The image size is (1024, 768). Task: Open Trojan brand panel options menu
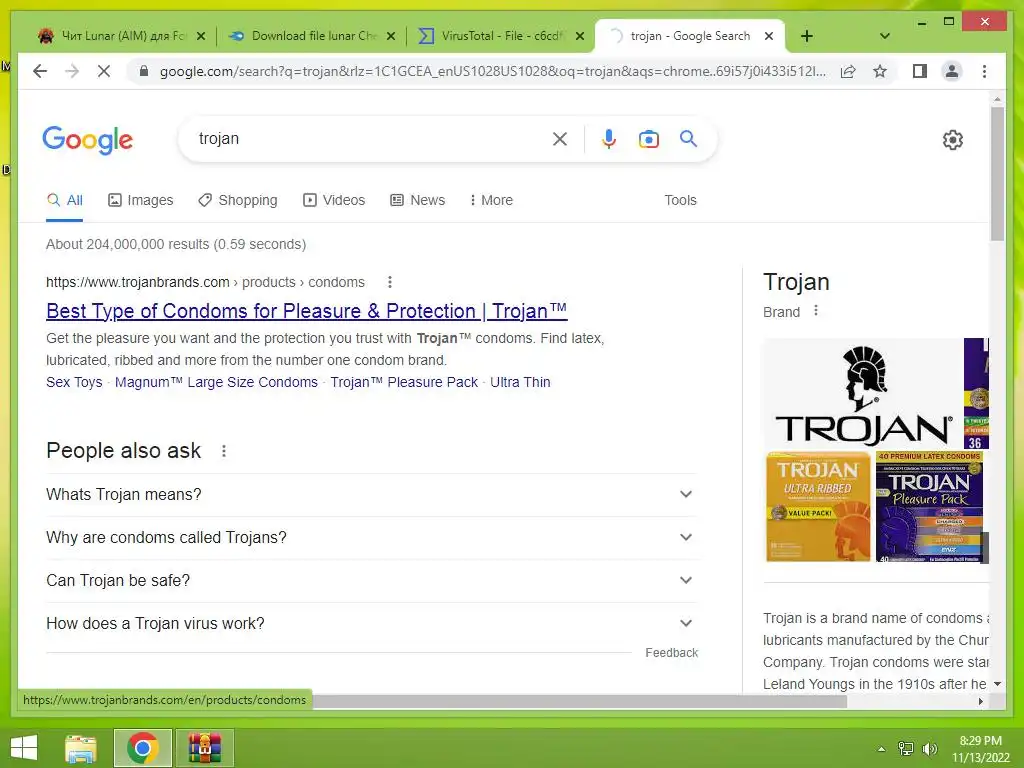coord(815,311)
